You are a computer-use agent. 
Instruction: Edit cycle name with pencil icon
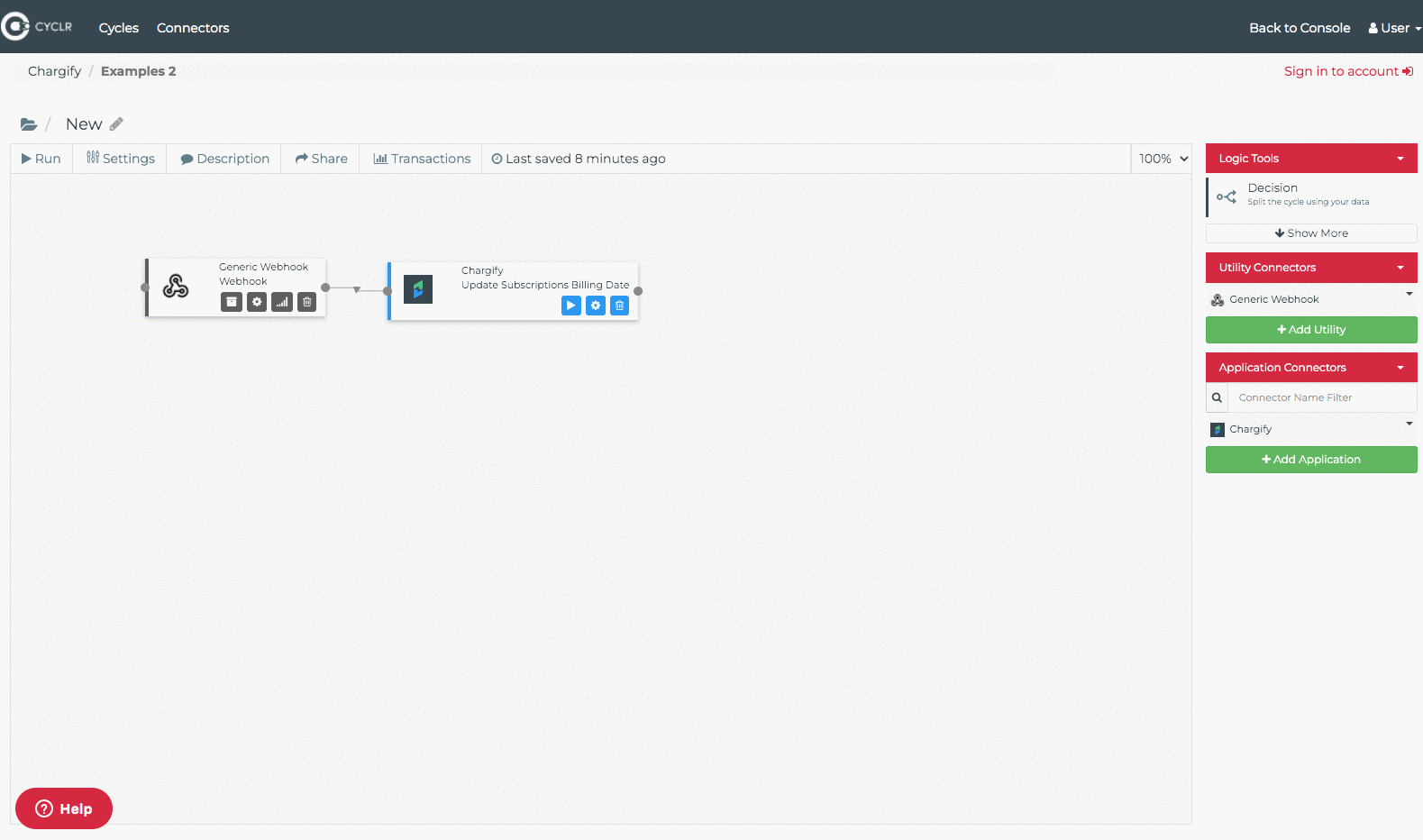tap(116, 124)
